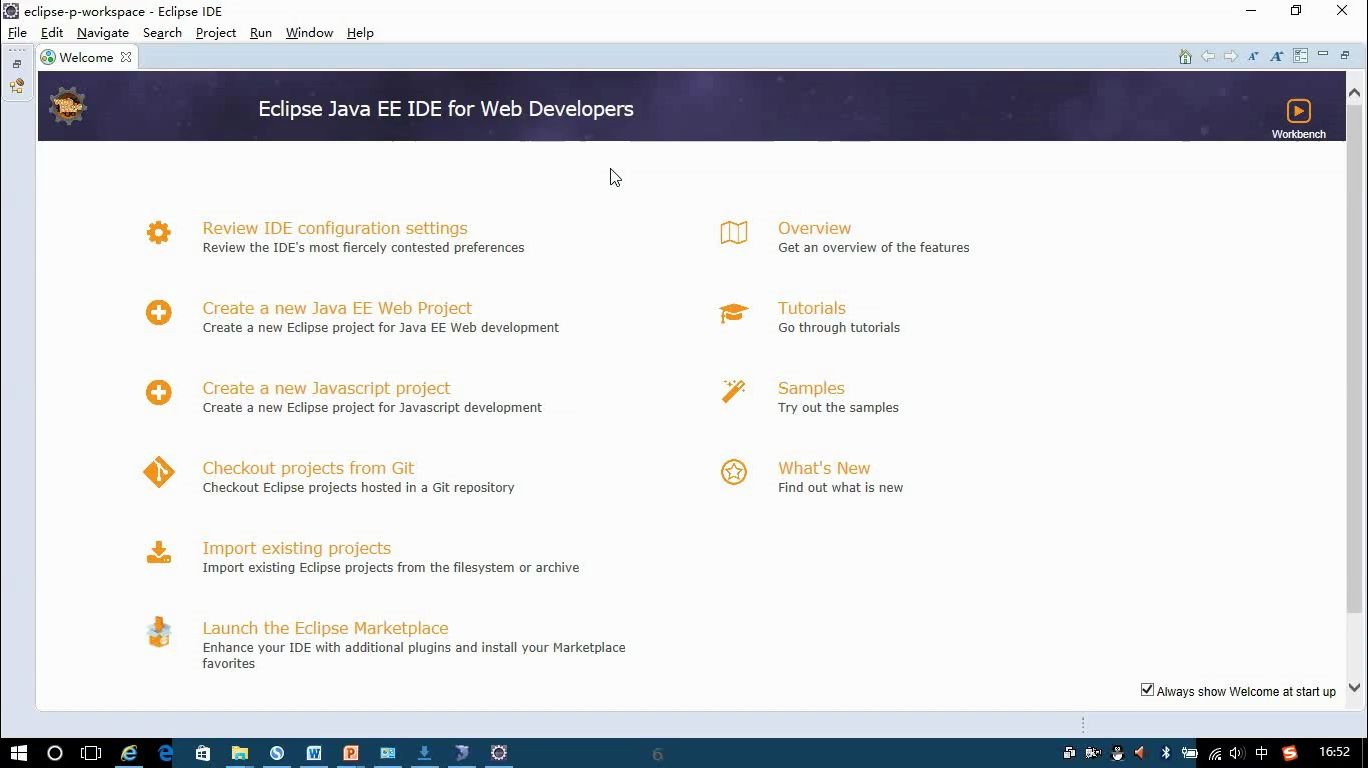The width and height of the screenshot is (1368, 768).
Task: Open the Project menu
Action: (x=216, y=33)
